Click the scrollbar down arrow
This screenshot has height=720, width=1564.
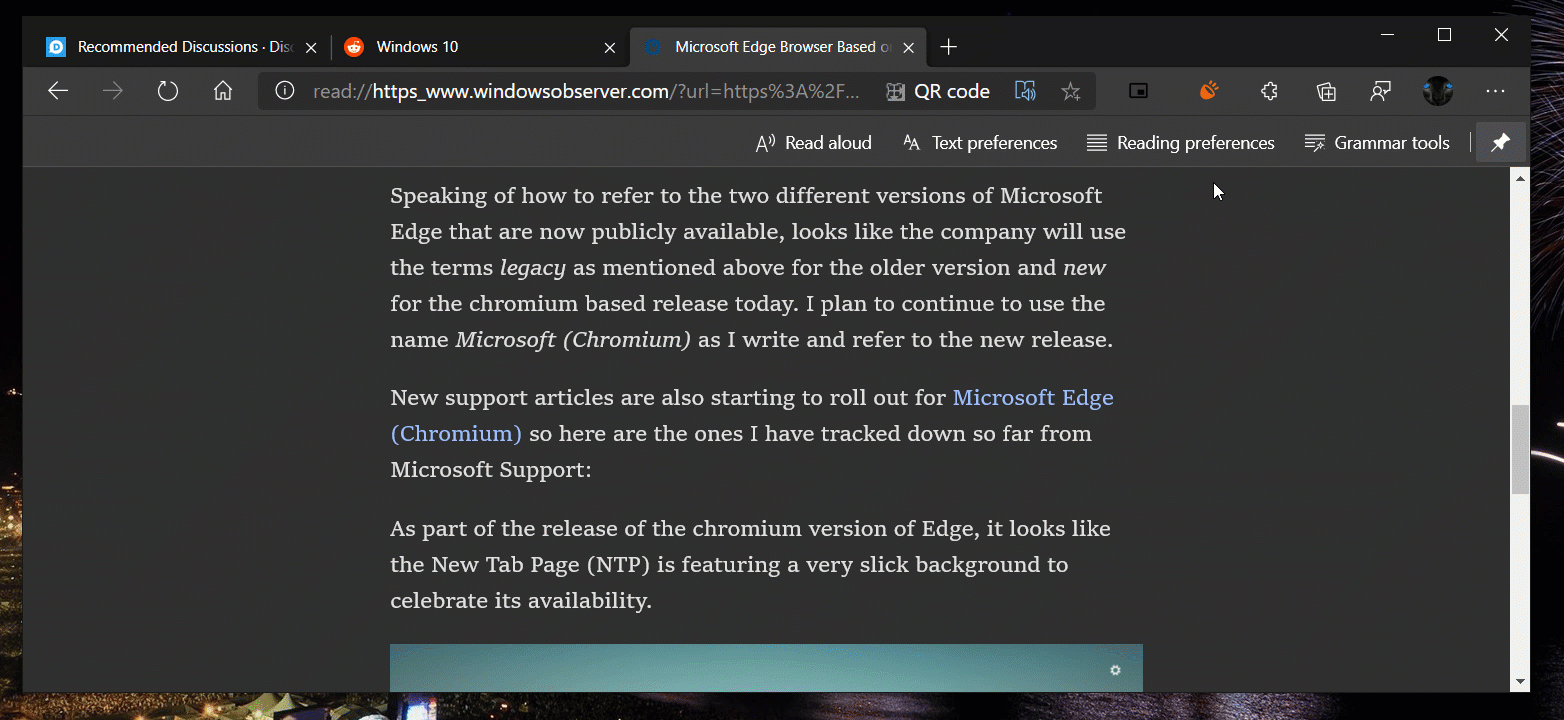pyautogui.click(x=1520, y=682)
